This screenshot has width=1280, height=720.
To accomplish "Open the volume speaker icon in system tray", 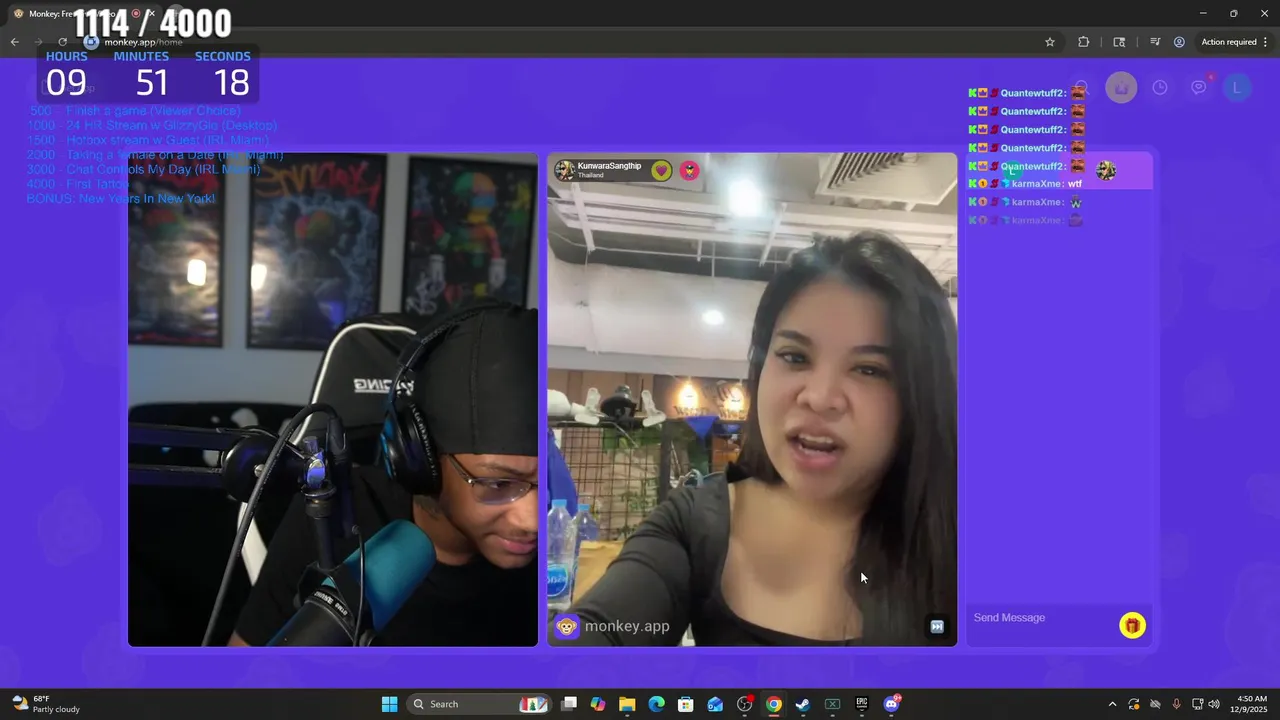I will (x=1214, y=704).
